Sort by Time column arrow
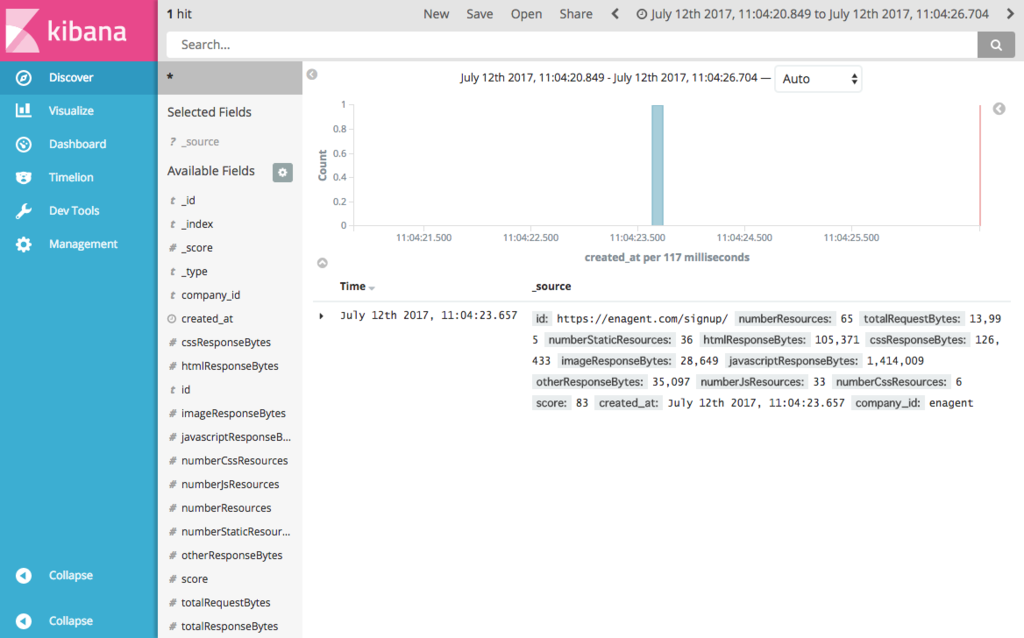 coord(372,288)
